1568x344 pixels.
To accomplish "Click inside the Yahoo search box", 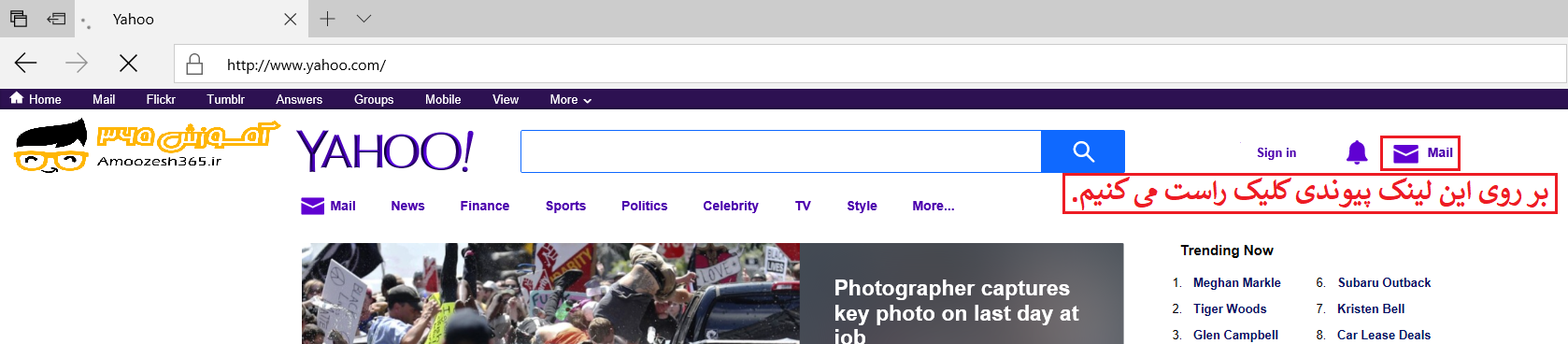I will [x=780, y=151].
